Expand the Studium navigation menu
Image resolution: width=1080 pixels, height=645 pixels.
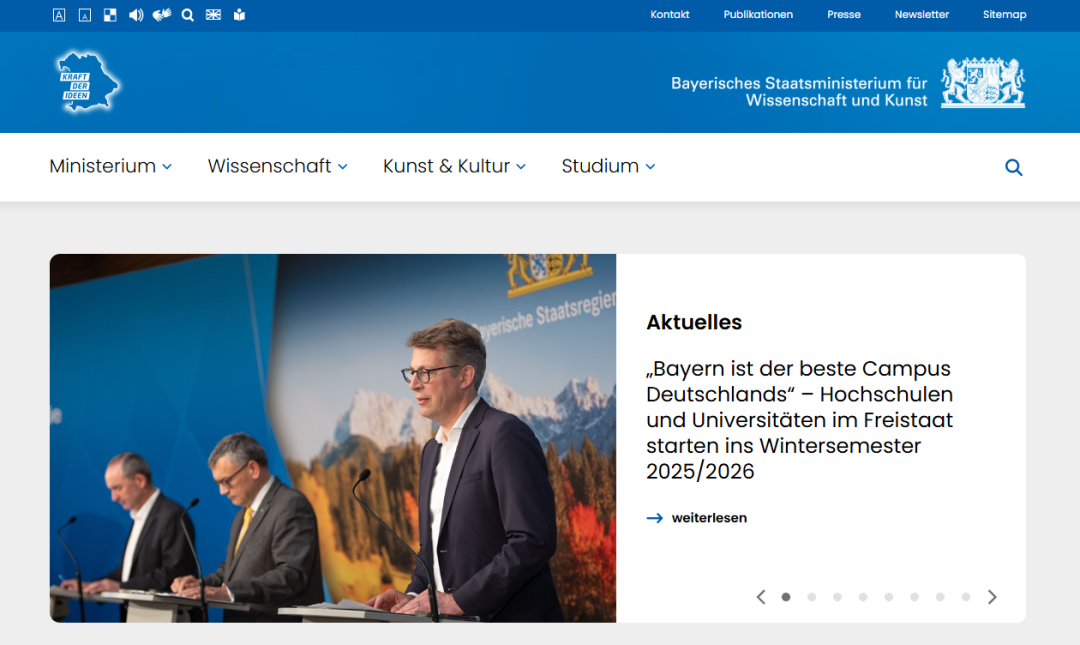point(608,167)
